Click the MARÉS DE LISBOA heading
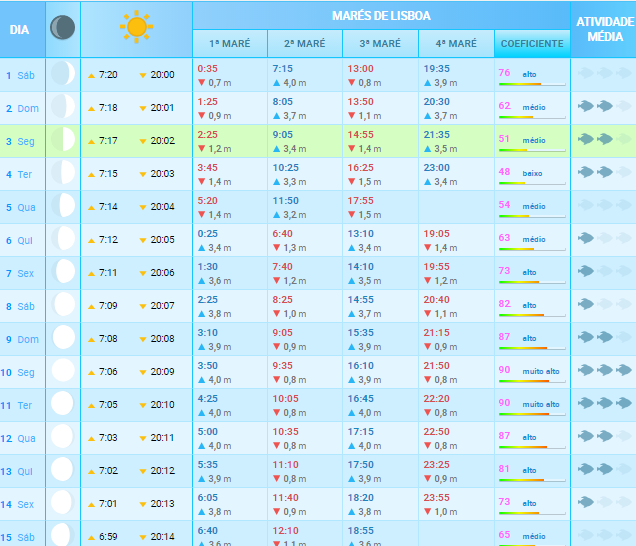 381,16
